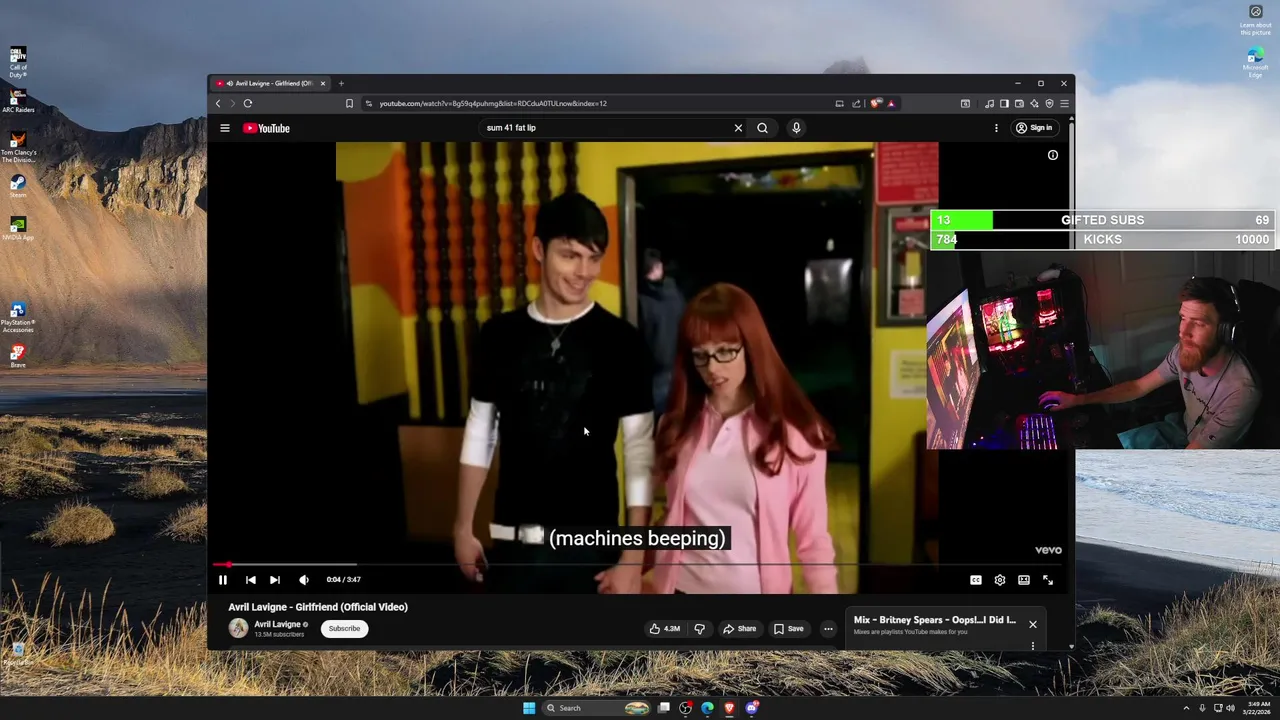Open the Avril Lavigne channel name link
The height and width of the screenshot is (720, 1280).
coord(277,624)
